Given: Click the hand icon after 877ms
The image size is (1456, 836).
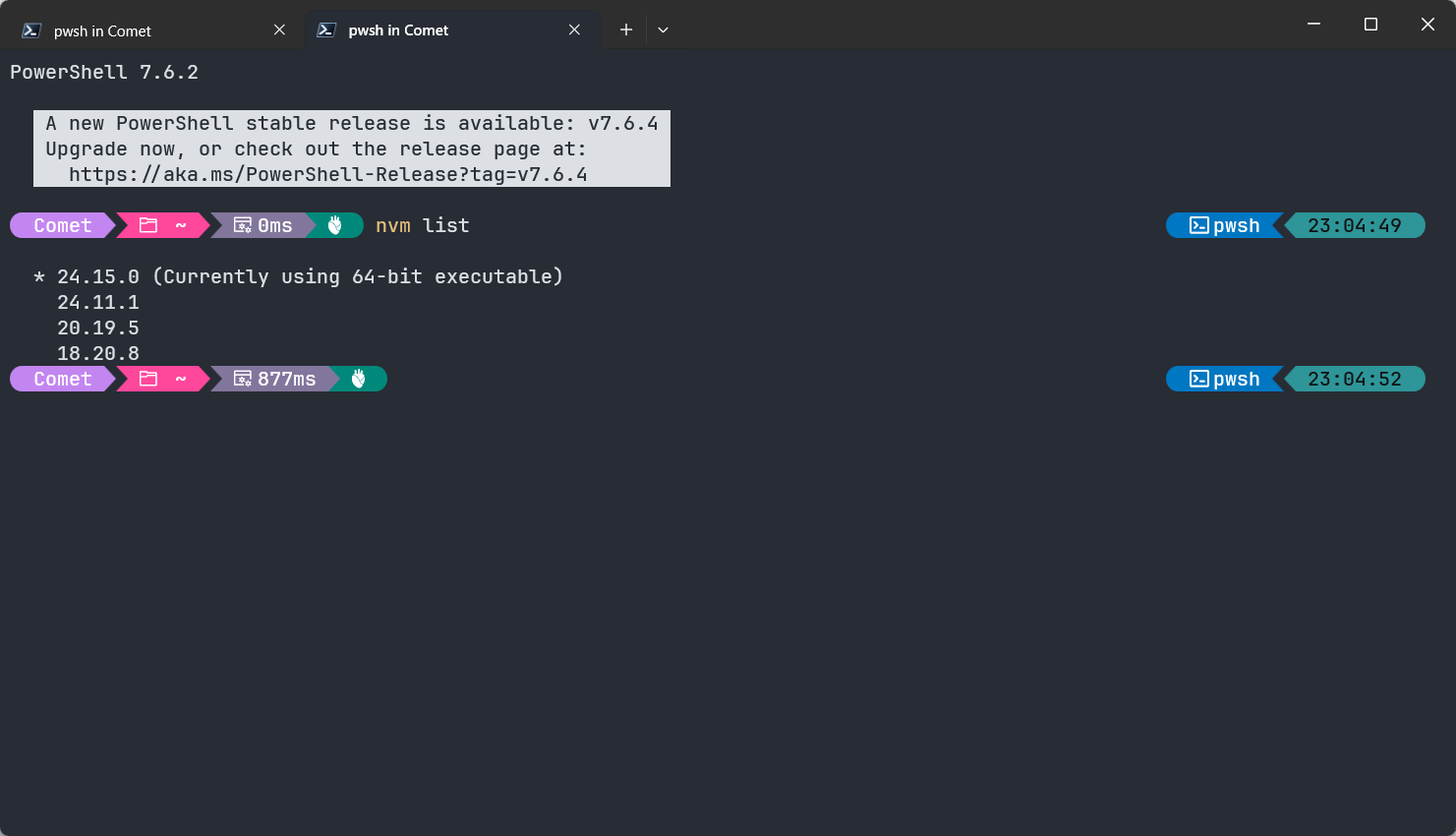Looking at the screenshot, I should 359,379.
